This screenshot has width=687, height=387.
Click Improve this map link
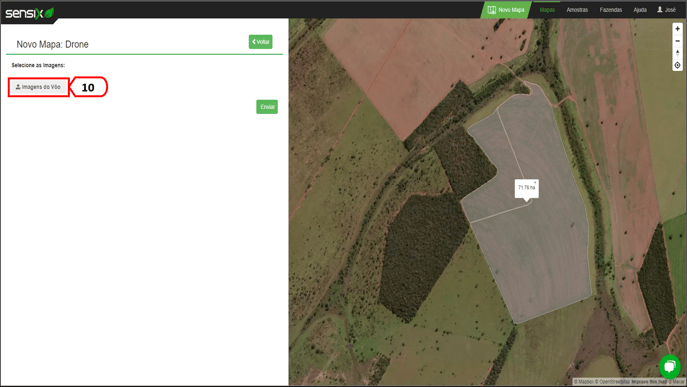[x=648, y=382]
